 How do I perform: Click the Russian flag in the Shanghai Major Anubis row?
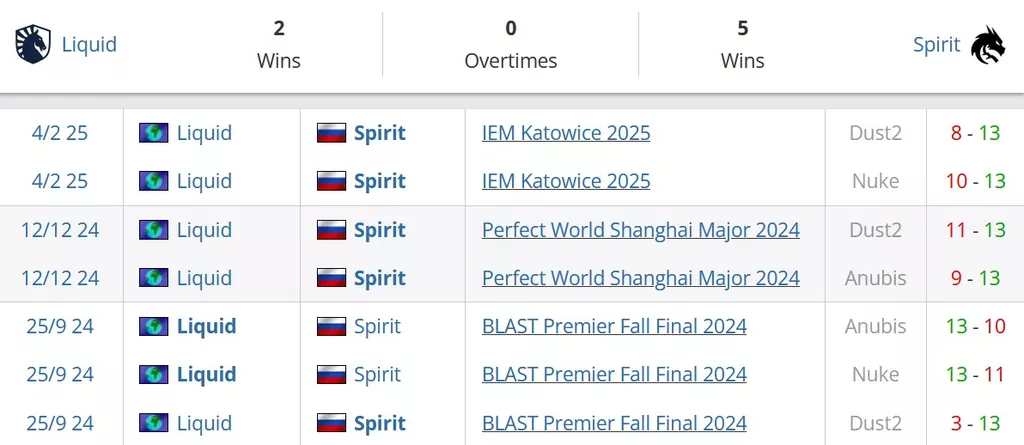[x=332, y=278]
